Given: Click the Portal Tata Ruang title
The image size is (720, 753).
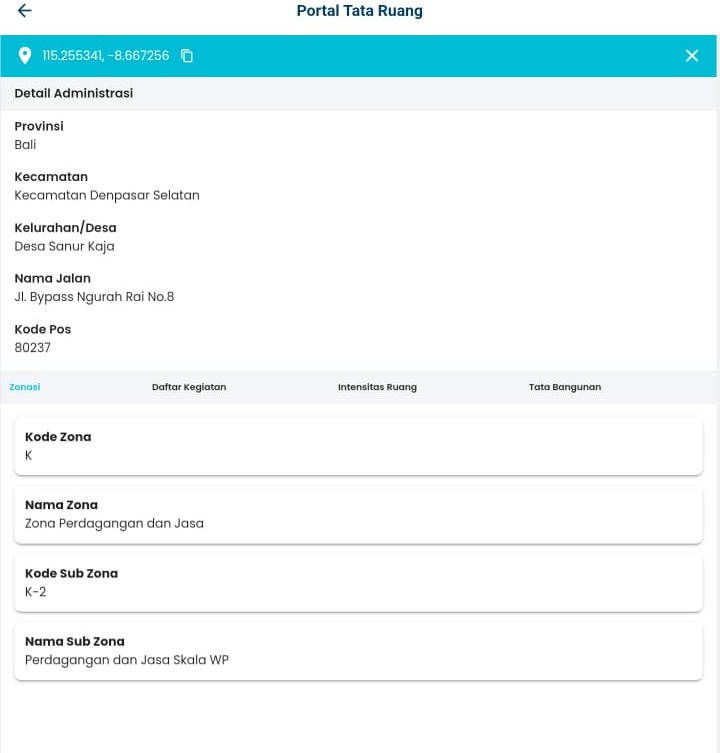Looking at the screenshot, I should click(360, 11).
